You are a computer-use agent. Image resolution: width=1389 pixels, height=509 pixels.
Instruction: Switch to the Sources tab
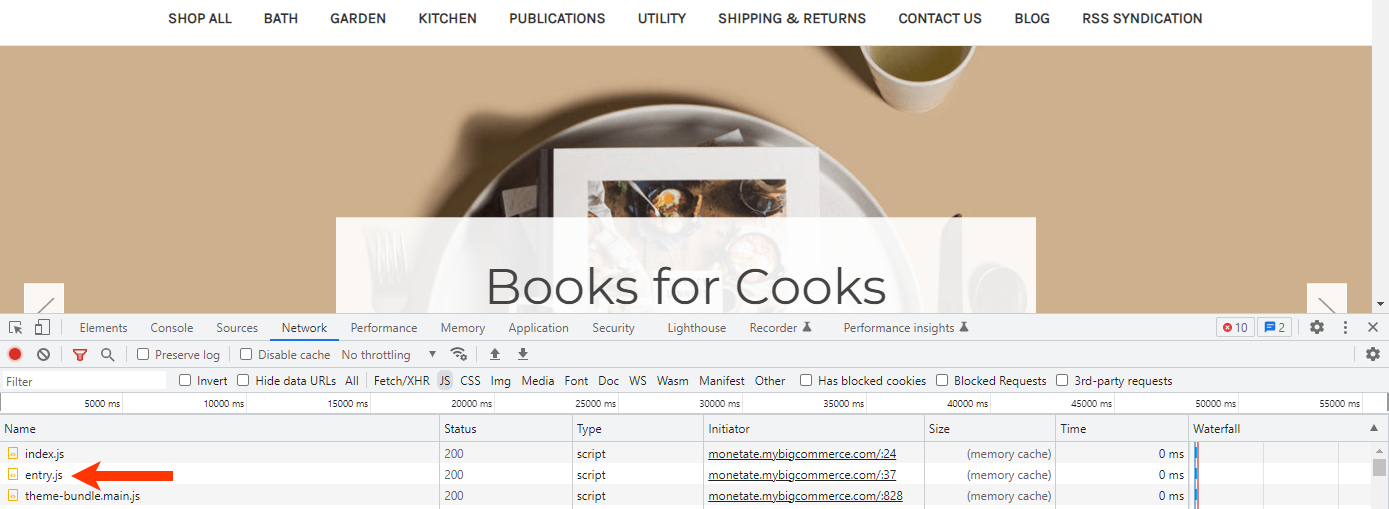237,327
